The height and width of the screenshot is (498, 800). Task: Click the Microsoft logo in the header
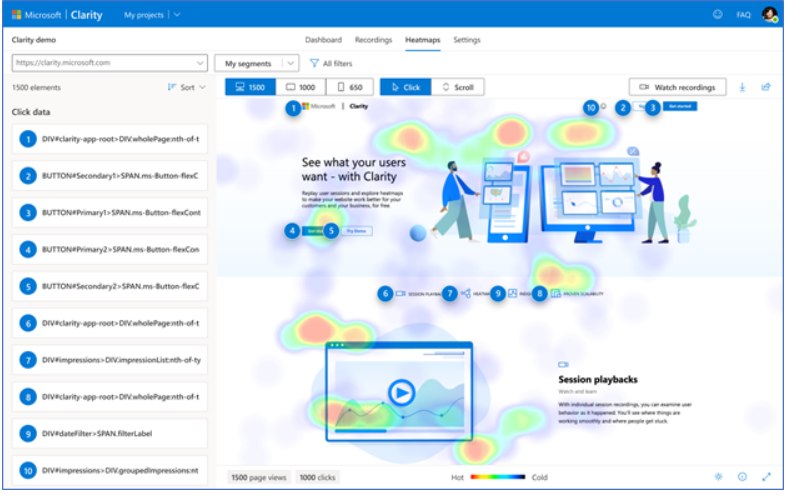pos(16,15)
